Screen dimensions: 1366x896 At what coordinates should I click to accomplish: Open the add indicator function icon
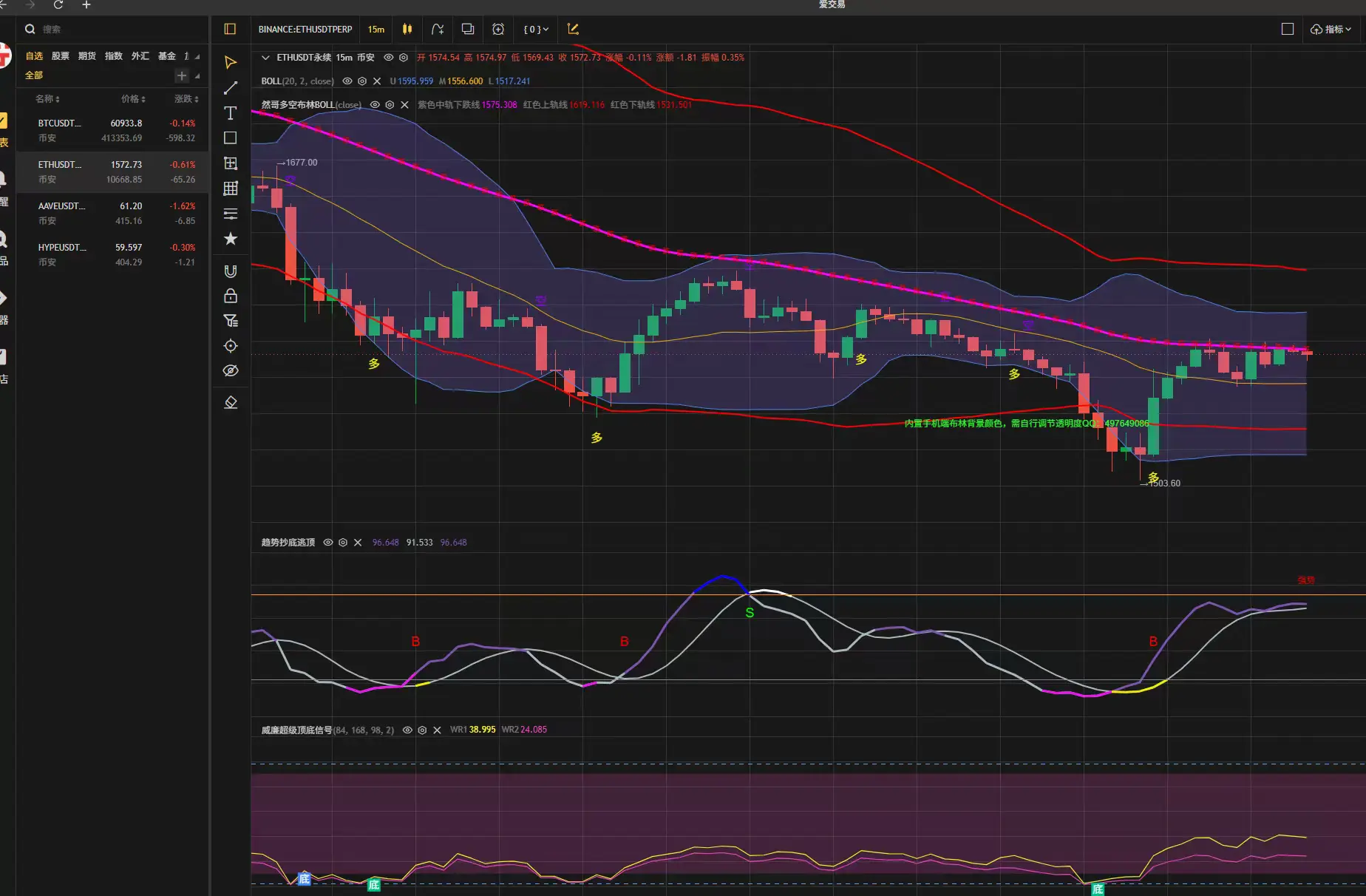coord(438,29)
